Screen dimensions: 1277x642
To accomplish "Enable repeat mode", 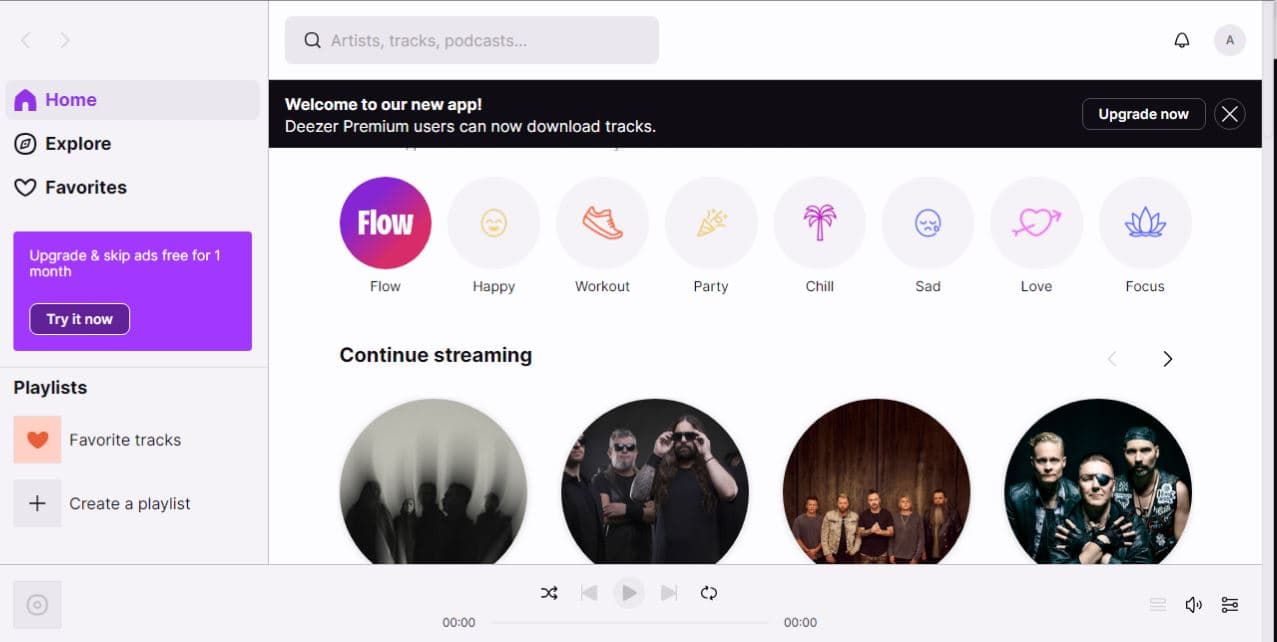I will (x=709, y=592).
